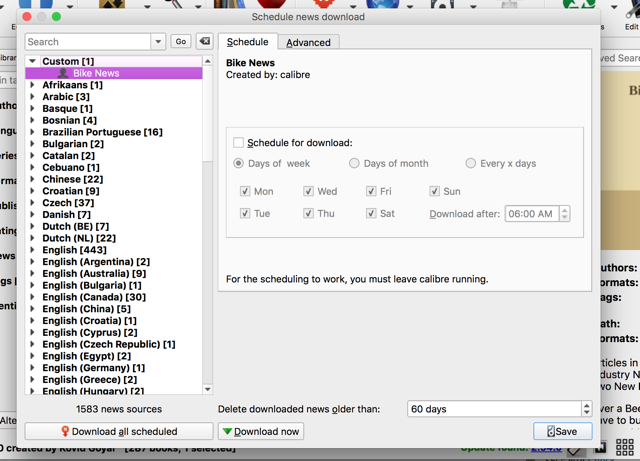Select the Bulgarian [2] tree row
This screenshot has height=461, width=640.
(113, 144)
